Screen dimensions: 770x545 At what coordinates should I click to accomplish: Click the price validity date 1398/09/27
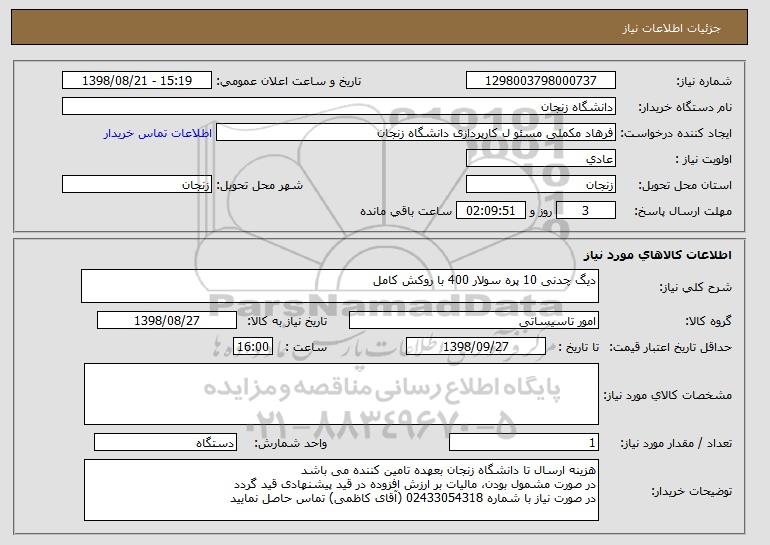click(x=476, y=347)
